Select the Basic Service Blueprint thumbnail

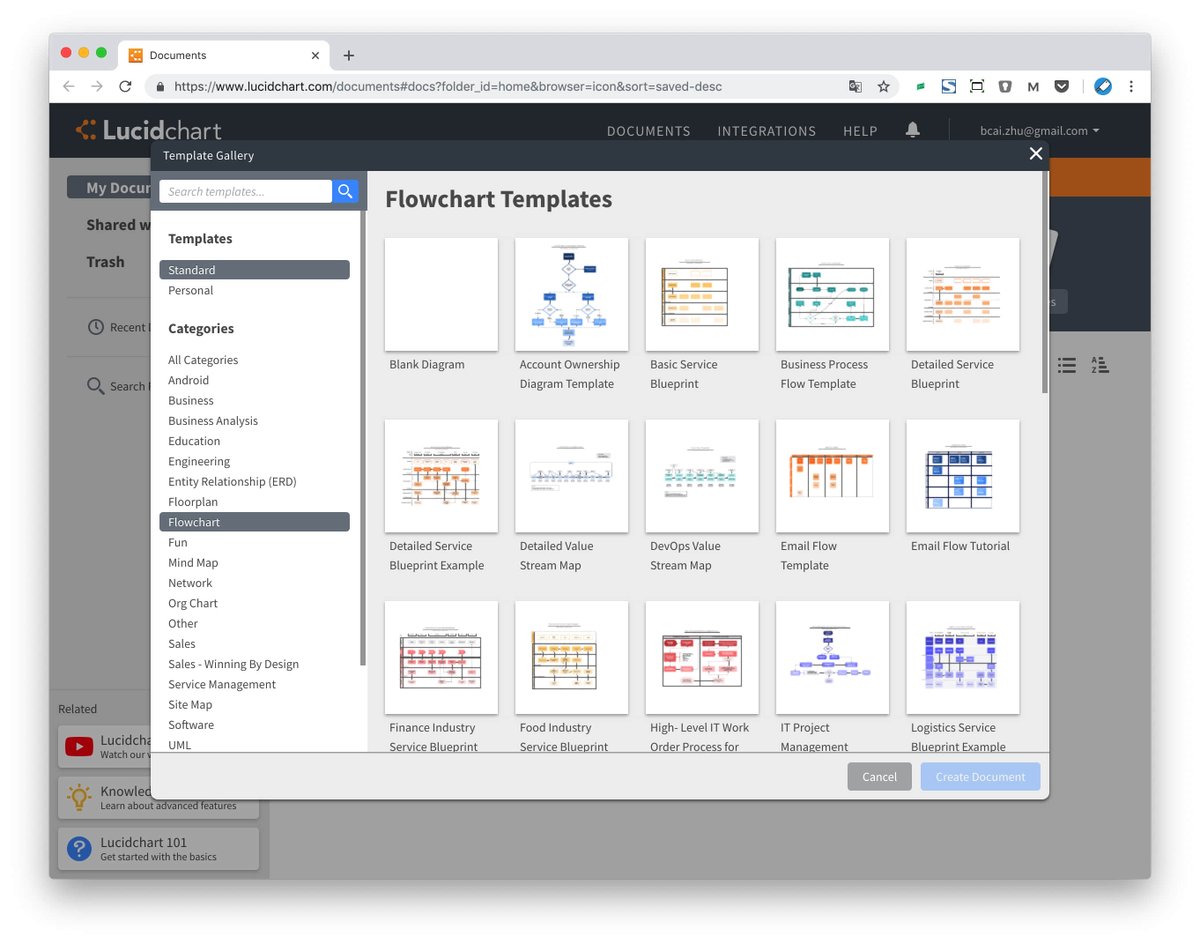702,294
